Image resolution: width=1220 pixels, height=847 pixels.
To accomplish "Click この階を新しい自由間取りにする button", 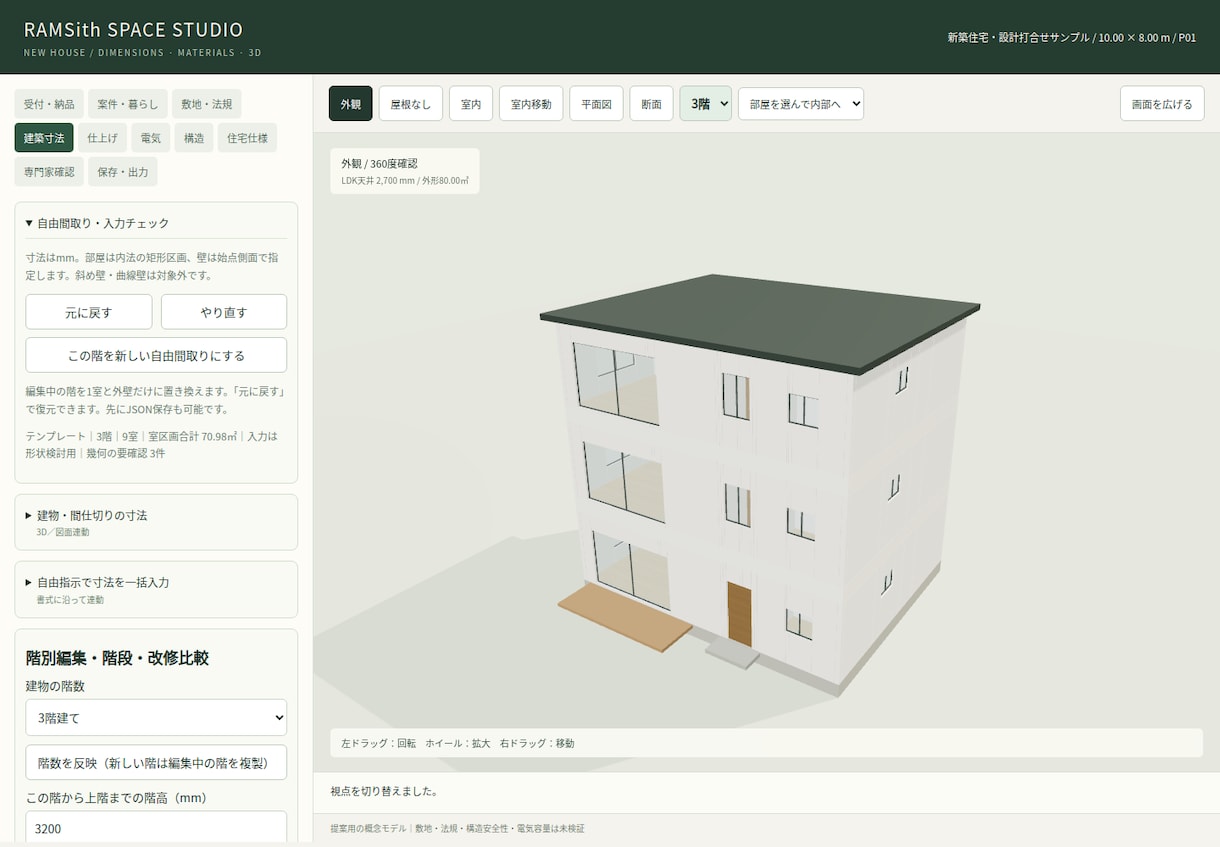I will (x=156, y=355).
